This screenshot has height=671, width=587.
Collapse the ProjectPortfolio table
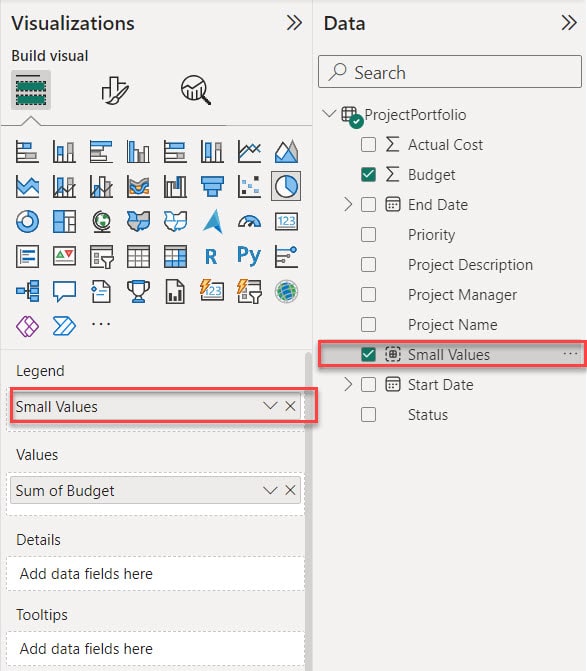329,114
